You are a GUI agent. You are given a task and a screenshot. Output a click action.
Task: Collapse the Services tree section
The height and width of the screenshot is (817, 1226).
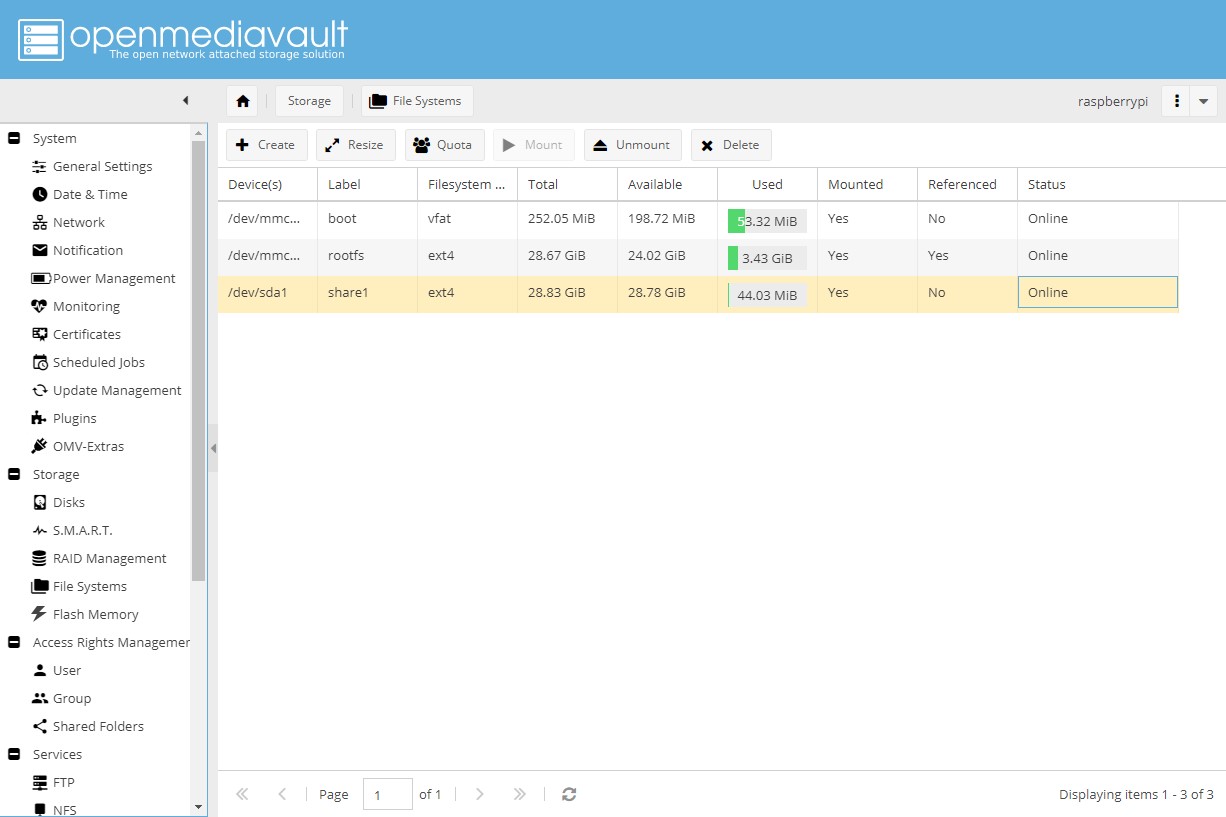[14, 755]
